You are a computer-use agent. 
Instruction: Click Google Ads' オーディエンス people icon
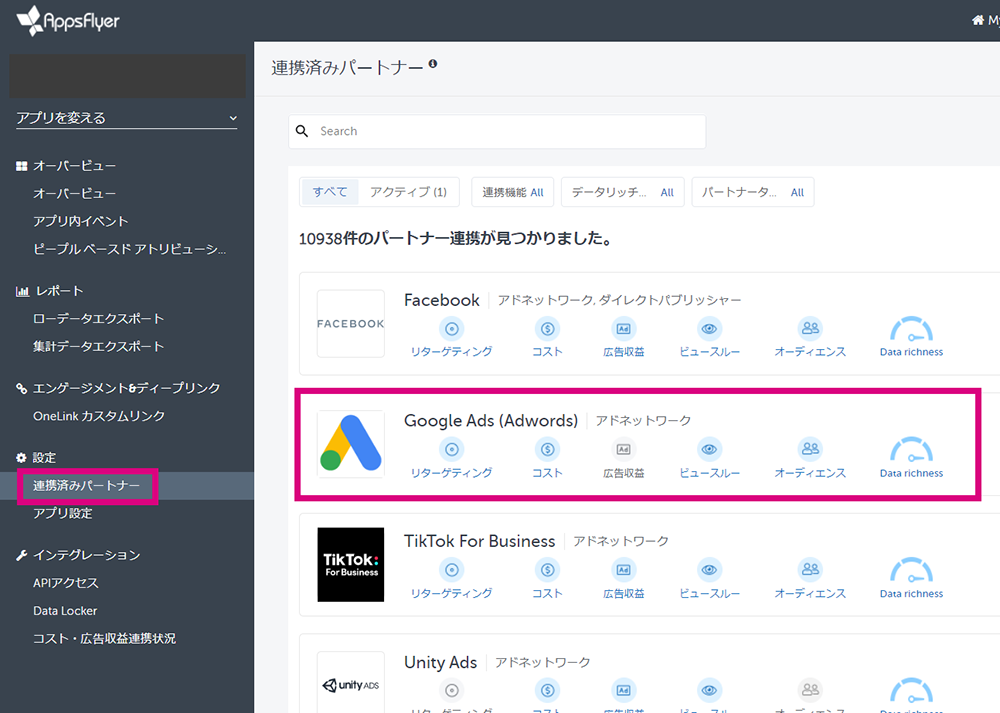click(x=810, y=450)
